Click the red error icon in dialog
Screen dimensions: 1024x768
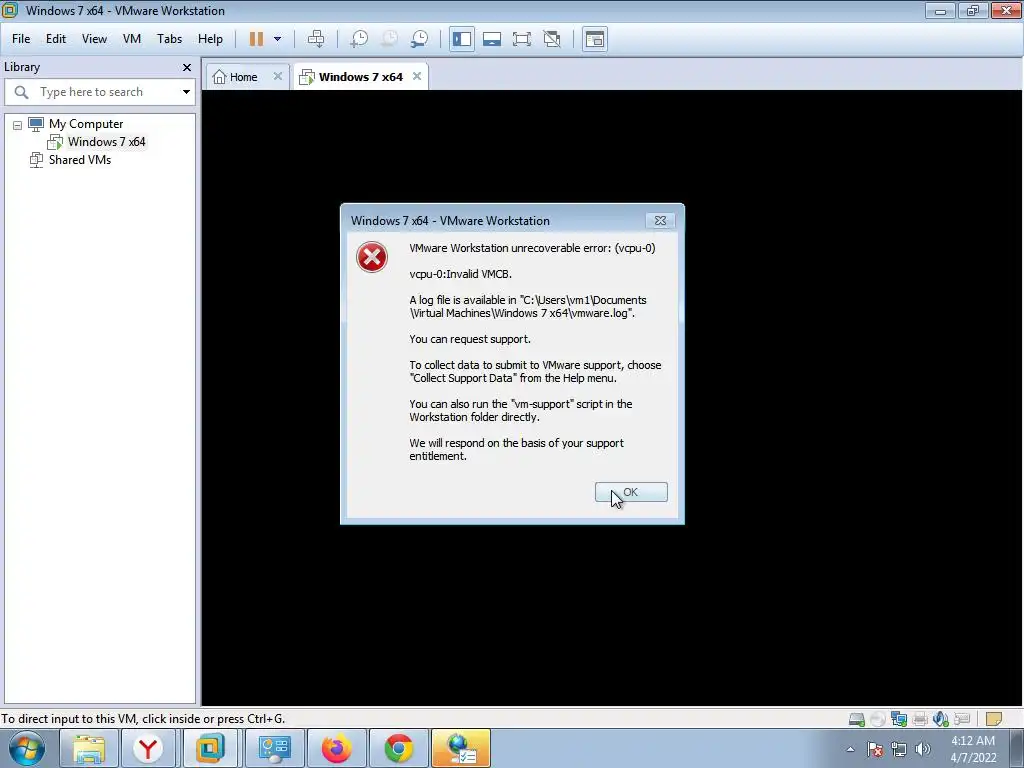[372, 257]
